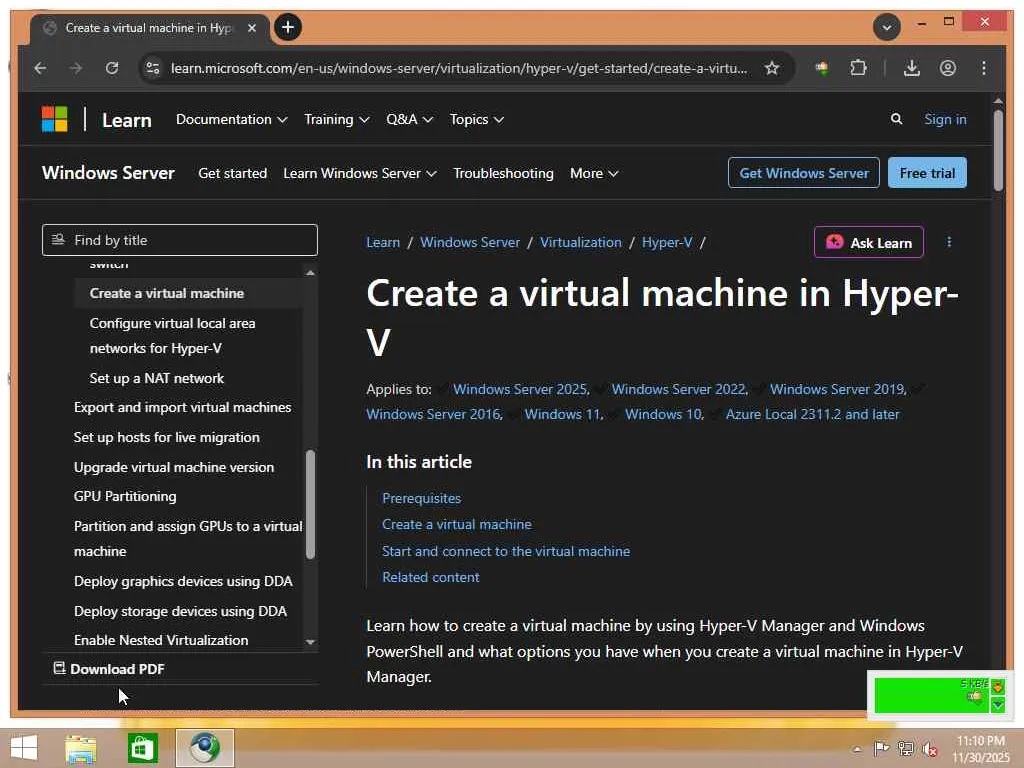Open site information icon in address bar
Viewport: 1024px width, 768px height.
point(153,68)
